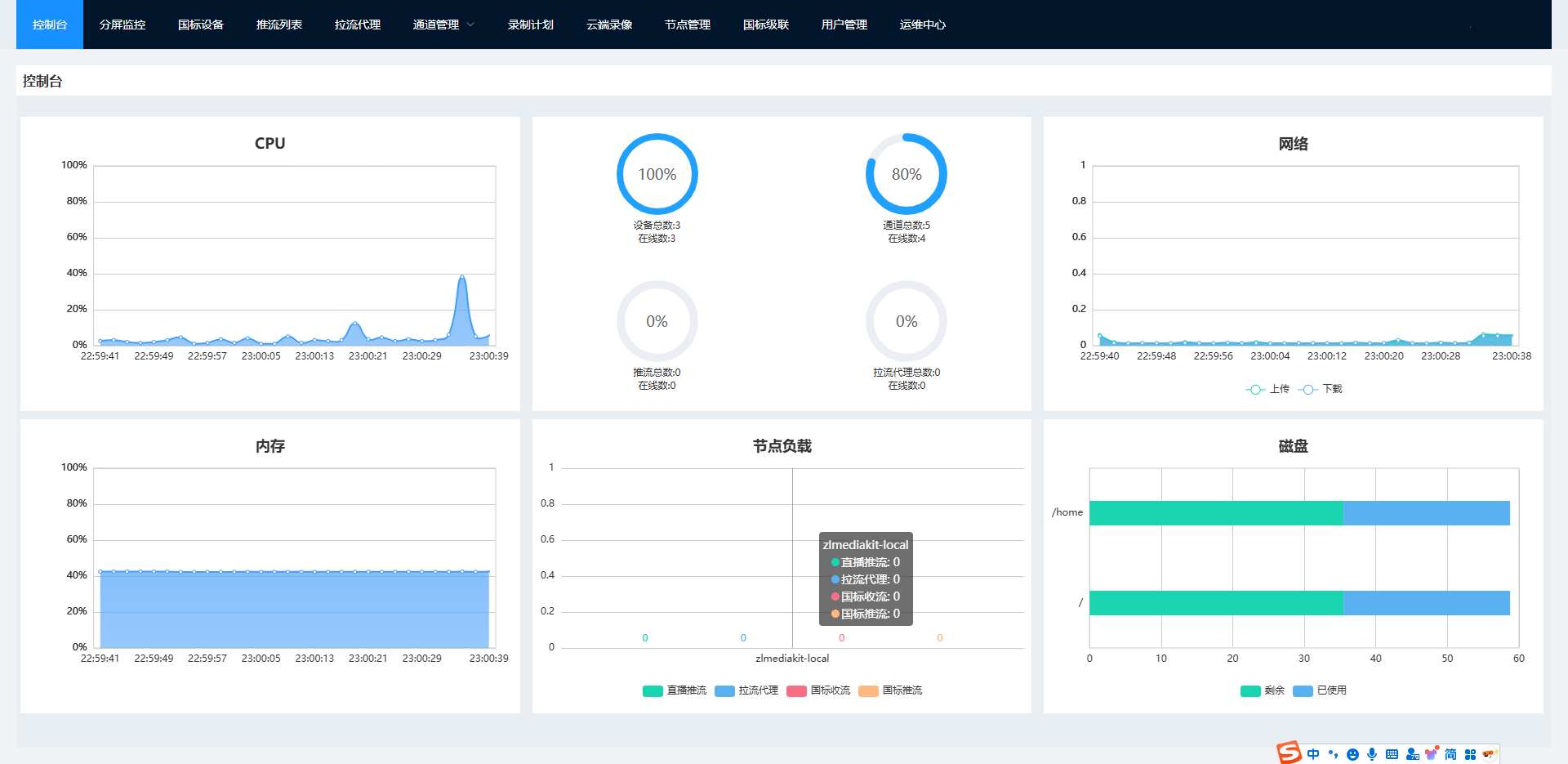
Task: Toggle the Sogou punctuation mode button
Action: click(x=1333, y=754)
